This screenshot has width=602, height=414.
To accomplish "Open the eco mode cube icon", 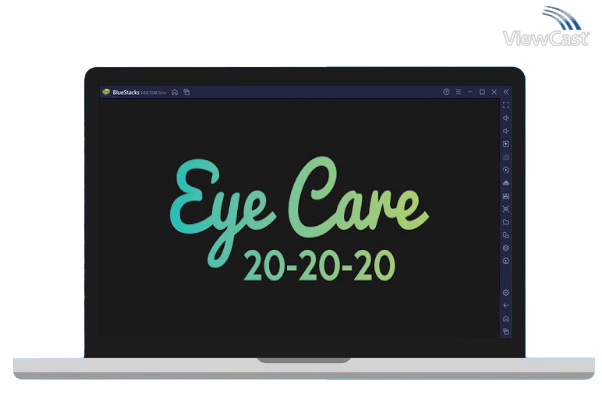I will click(x=506, y=248).
